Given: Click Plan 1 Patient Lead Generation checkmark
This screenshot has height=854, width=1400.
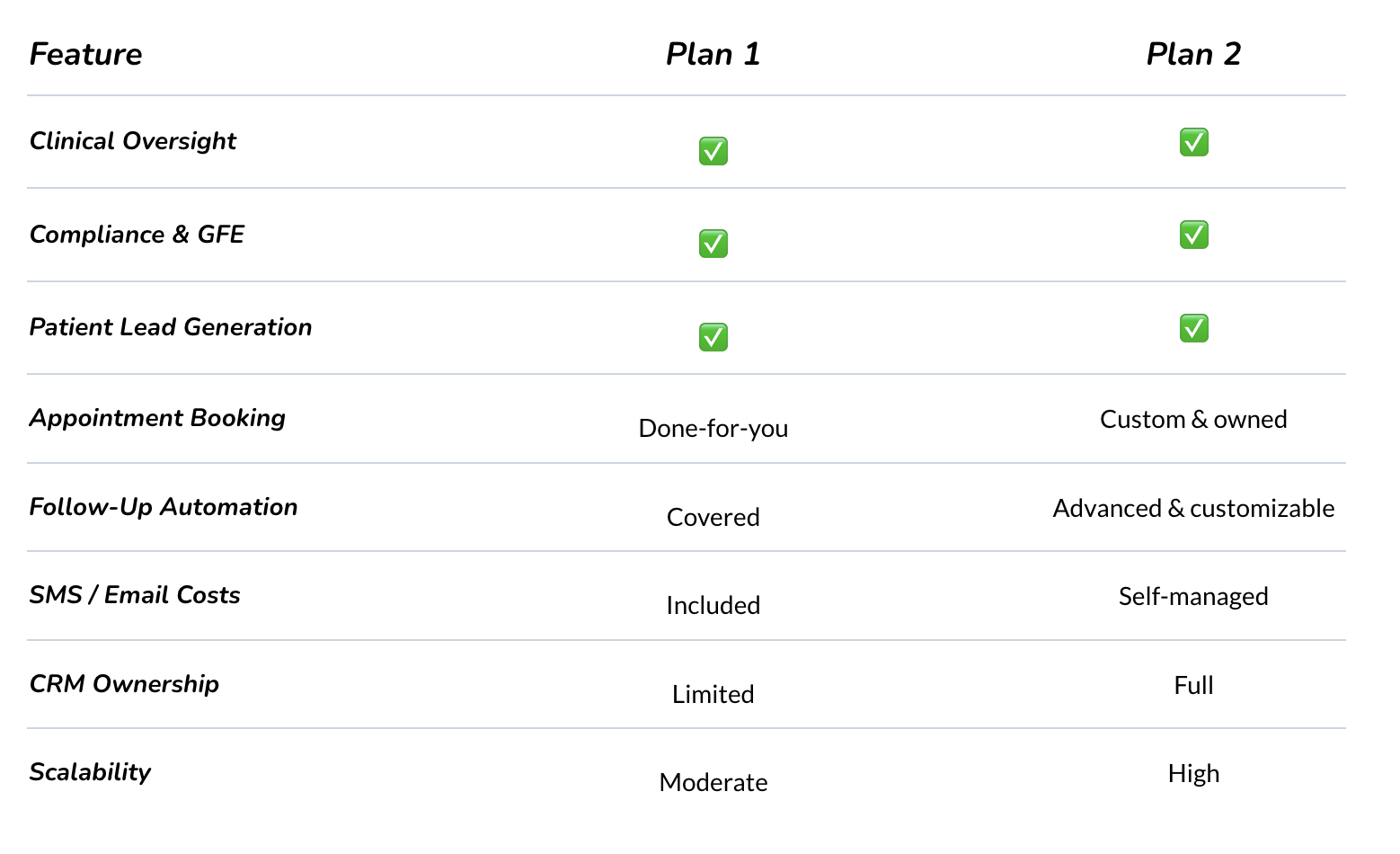Looking at the screenshot, I should click(x=713, y=337).
